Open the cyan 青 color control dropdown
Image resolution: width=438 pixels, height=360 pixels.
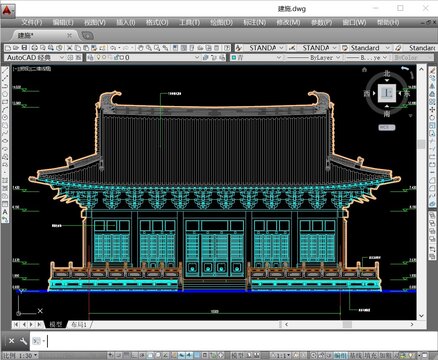pos(257,57)
